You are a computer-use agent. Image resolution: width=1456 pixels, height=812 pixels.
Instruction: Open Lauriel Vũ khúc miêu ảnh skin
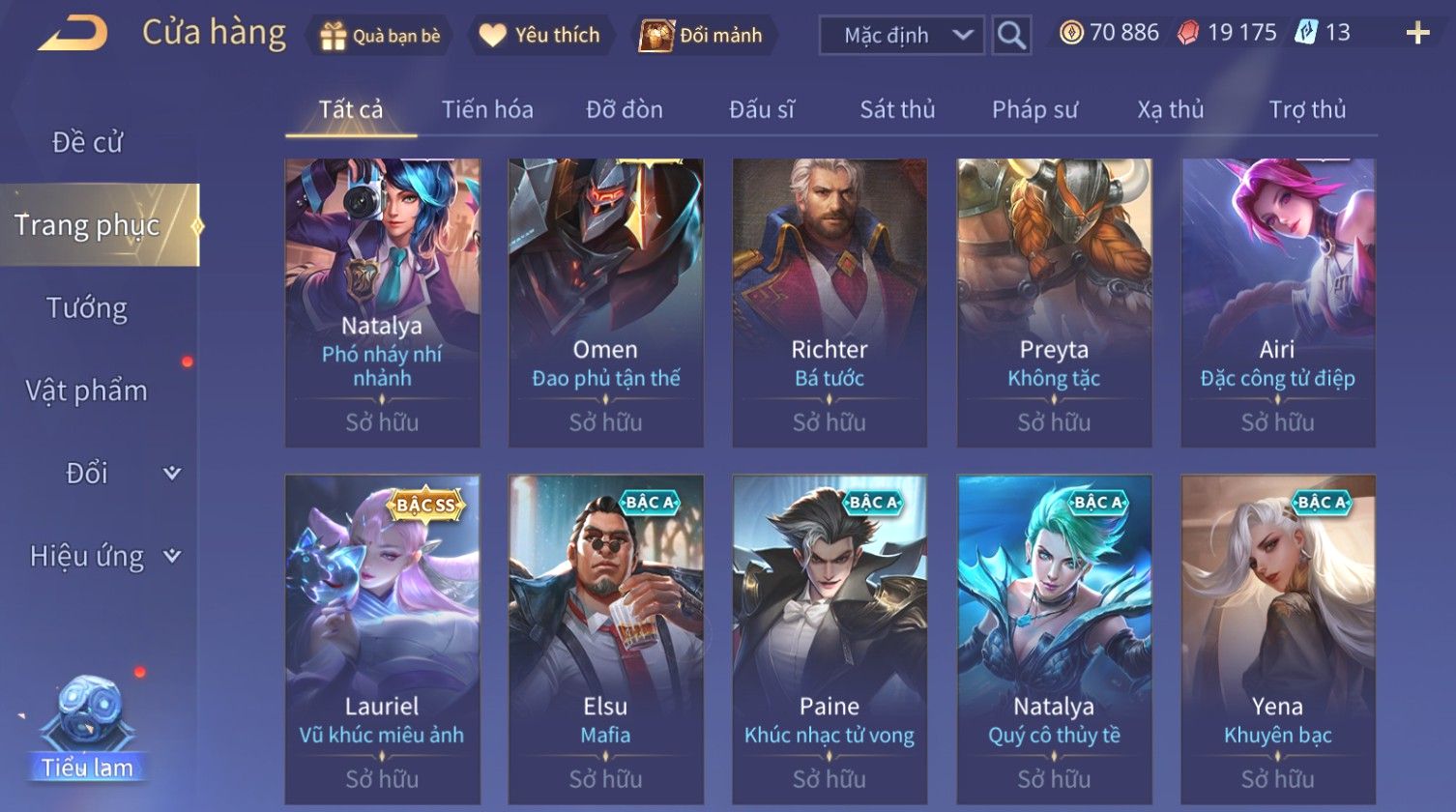coord(382,639)
